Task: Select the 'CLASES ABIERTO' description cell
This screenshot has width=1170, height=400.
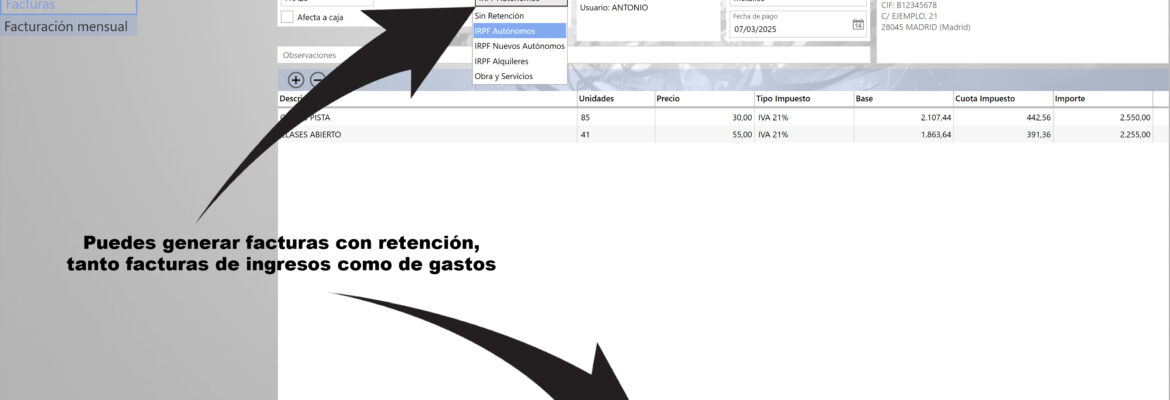Action: [427, 134]
